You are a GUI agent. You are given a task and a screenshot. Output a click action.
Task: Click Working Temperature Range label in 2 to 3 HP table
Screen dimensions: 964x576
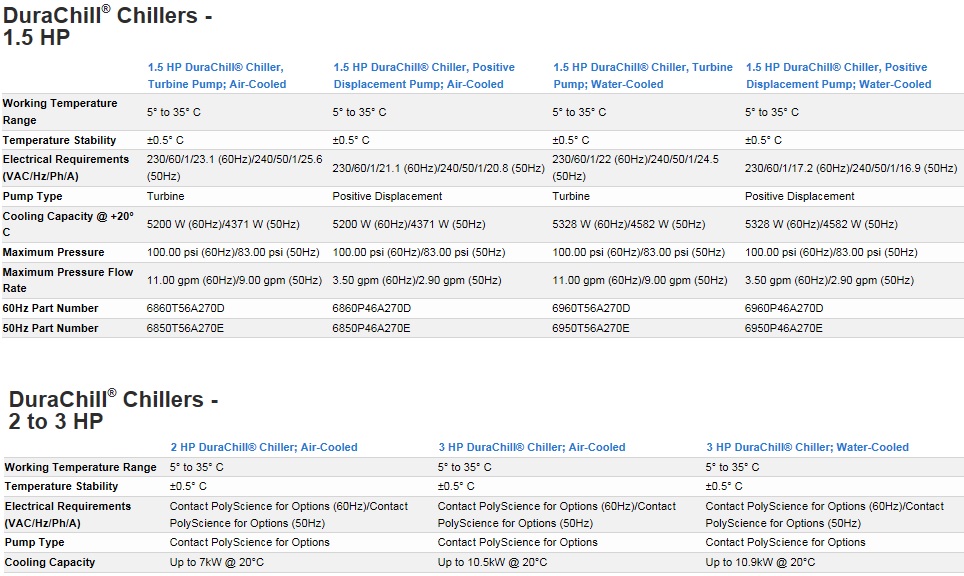tap(81, 467)
